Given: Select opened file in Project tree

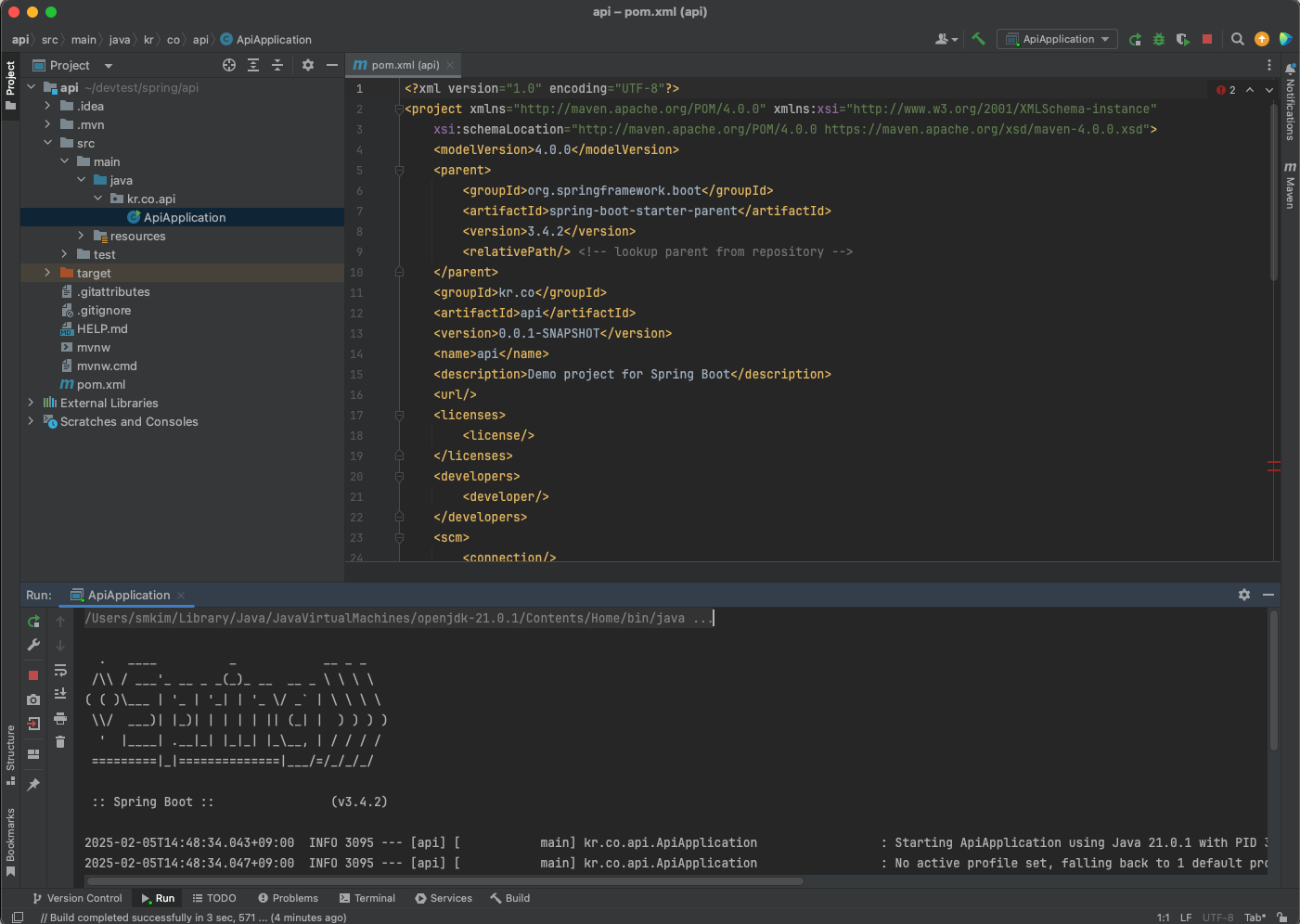Looking at the screenshot, I should click(229, 65).
